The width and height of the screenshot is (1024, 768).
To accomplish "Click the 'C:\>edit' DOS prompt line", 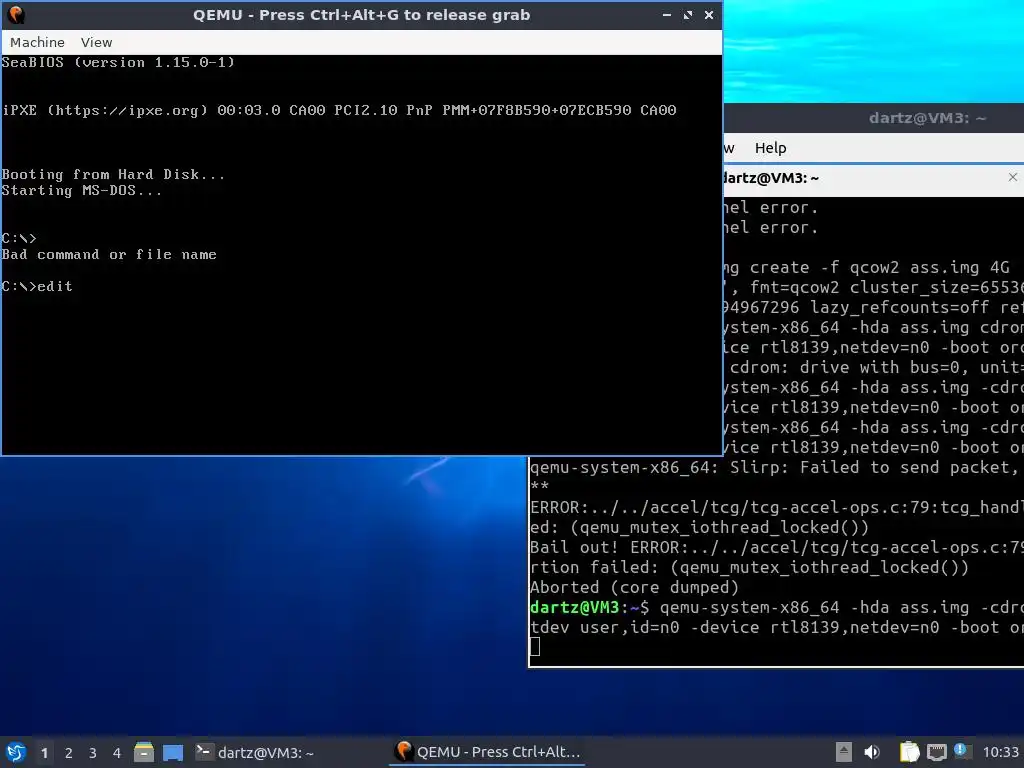I will coord(37,286).
